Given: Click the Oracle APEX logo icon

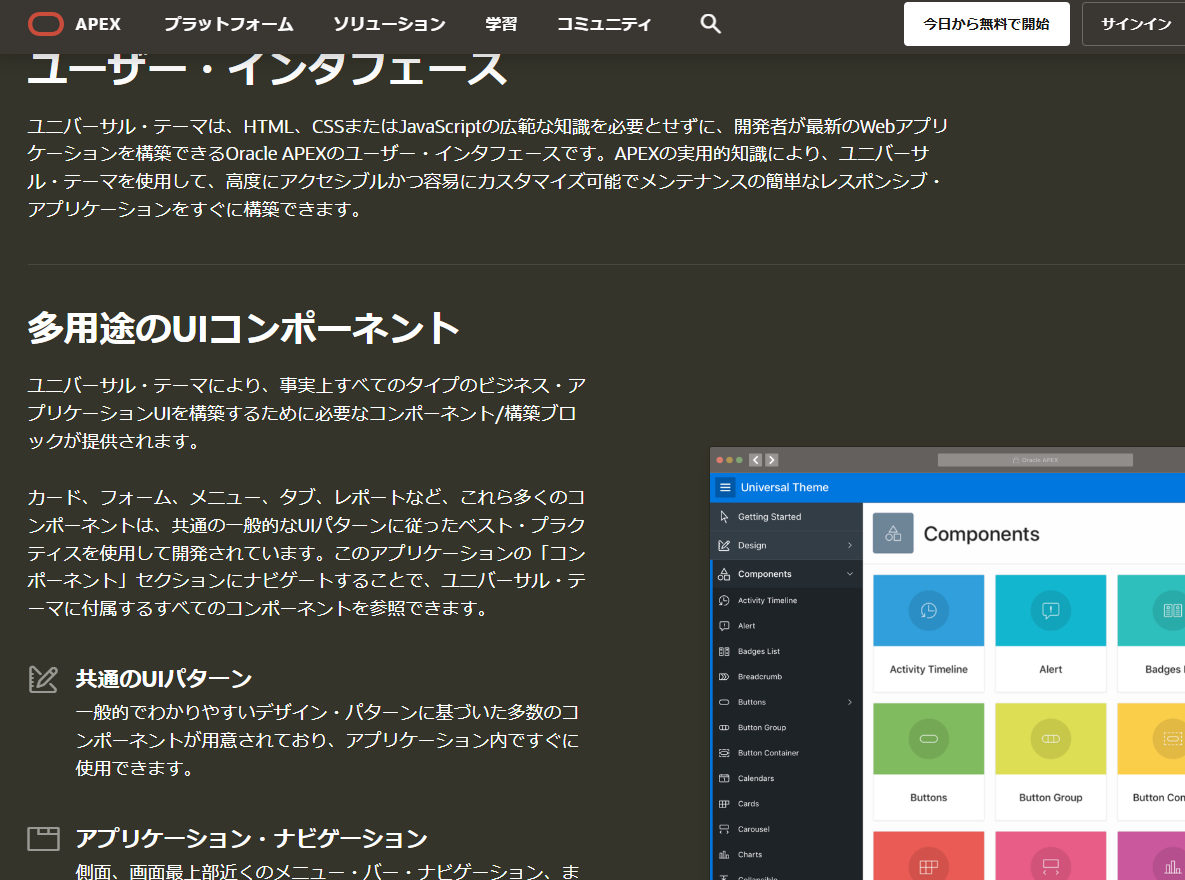Looking at the screenshot, I should (46, 24).
